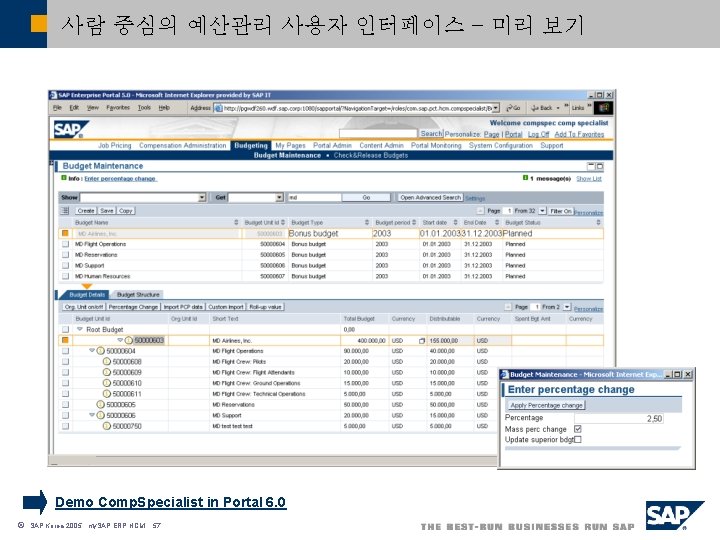Viewport: 720px width, 540px height.
Task: Open the page selector dropdown From 2
Action: pyautogui.click(x=567, y=307)
